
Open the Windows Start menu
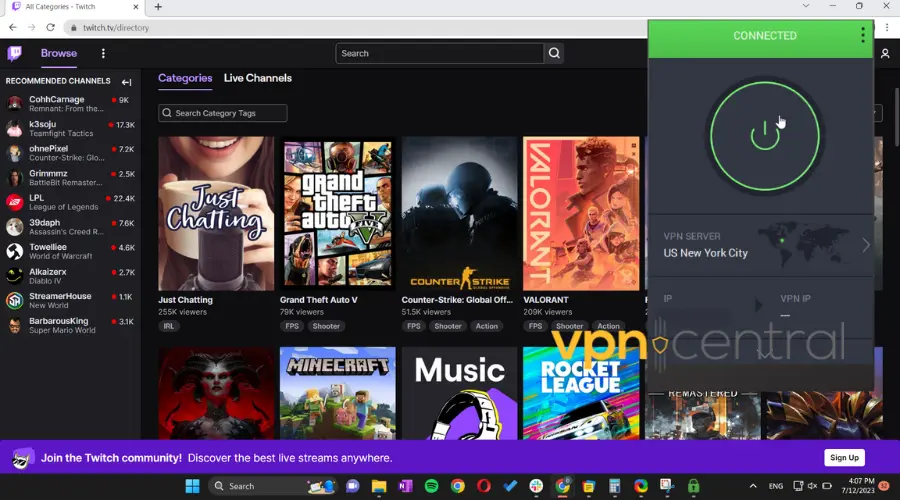point(192,486)
